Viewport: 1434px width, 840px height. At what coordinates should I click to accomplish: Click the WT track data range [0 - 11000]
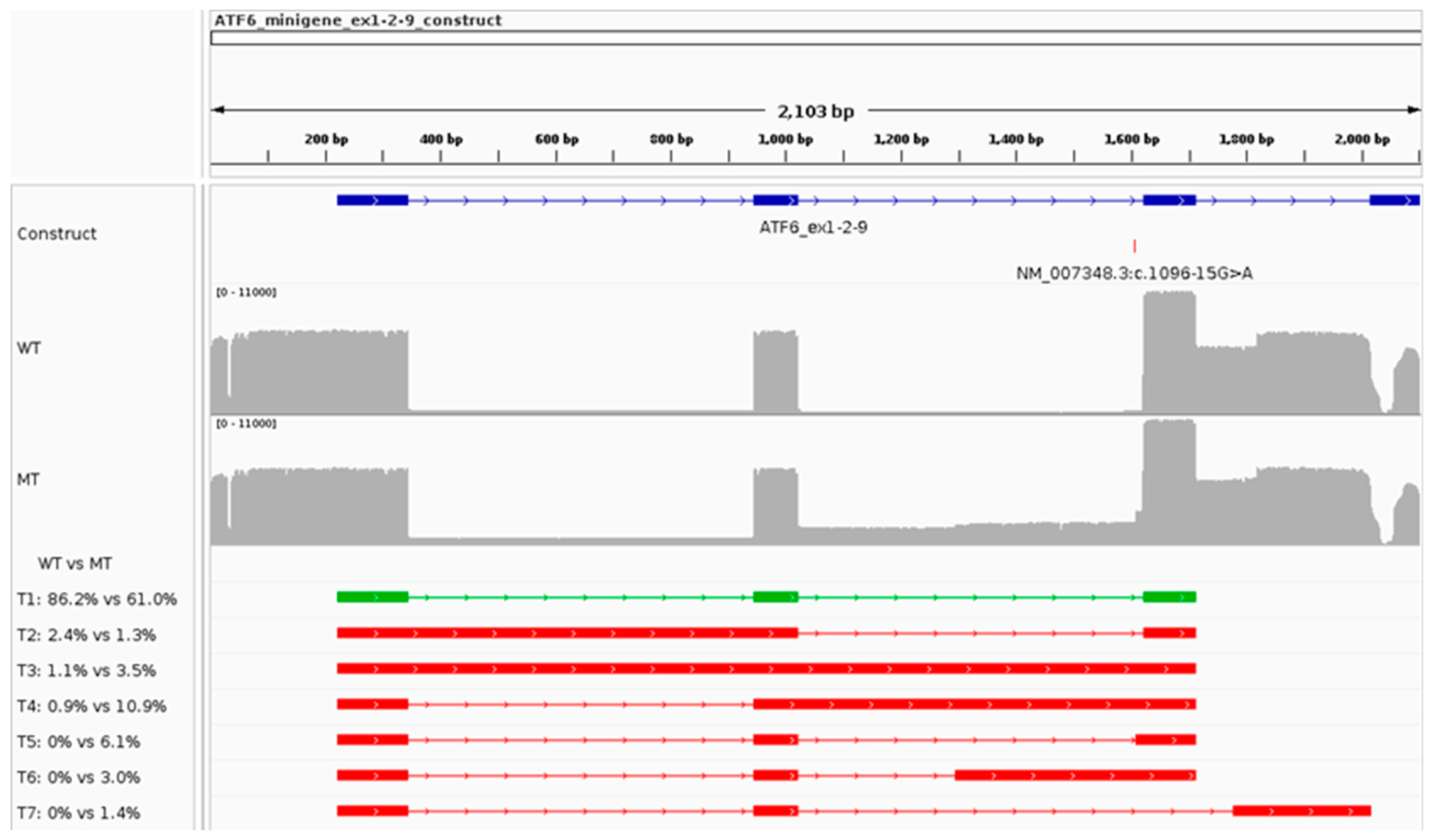tap(246, 293)
